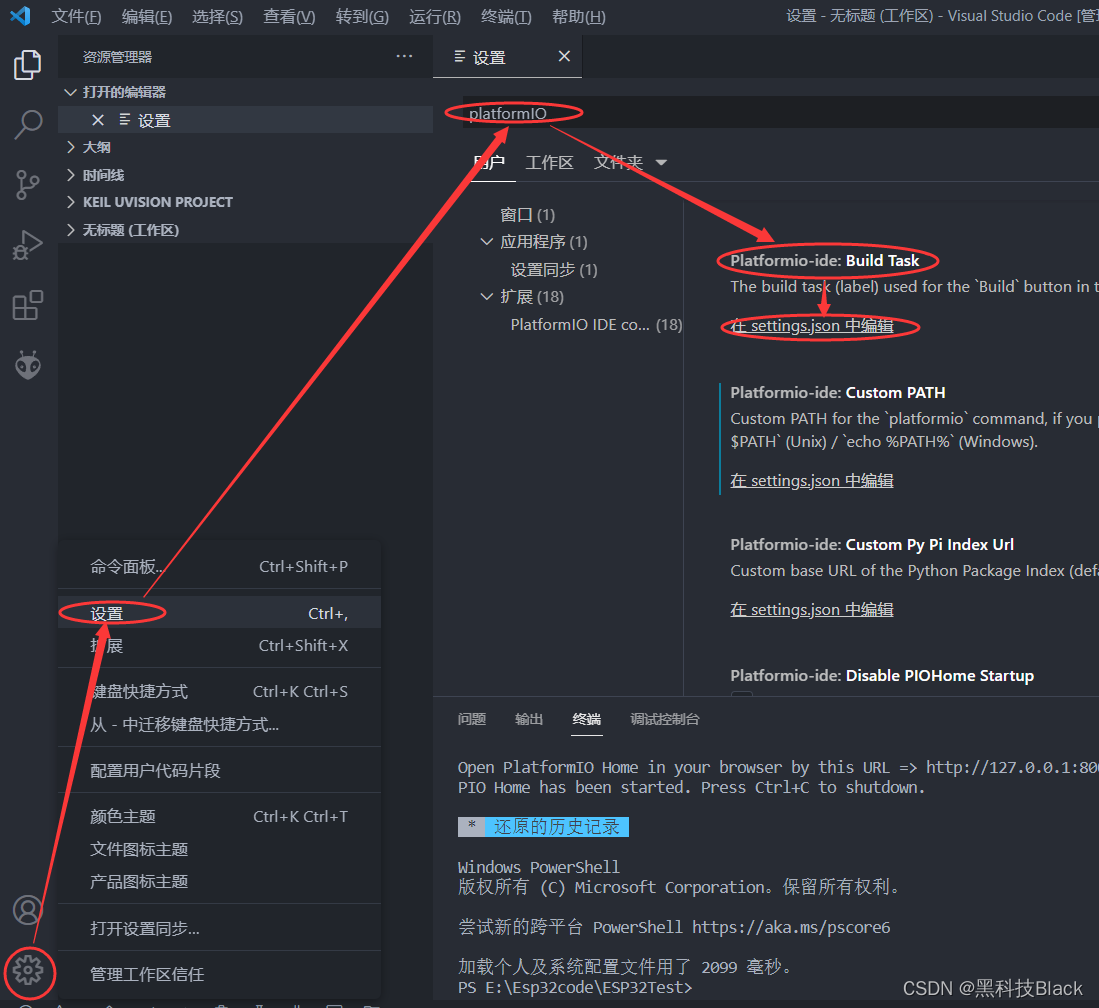
Task: Click the VS Code logo icon
Action: 20,15
